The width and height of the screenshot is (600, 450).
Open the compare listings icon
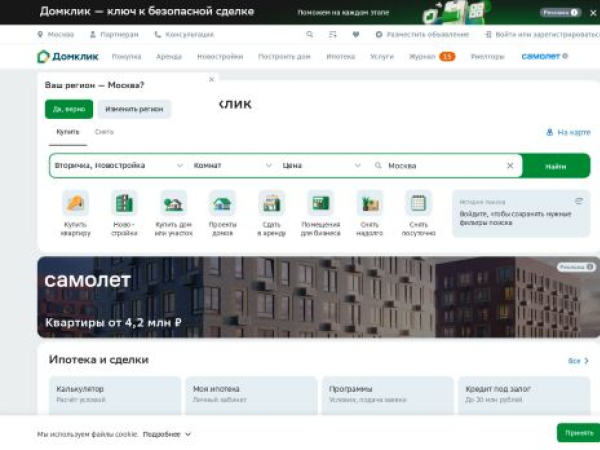[333, 34]
